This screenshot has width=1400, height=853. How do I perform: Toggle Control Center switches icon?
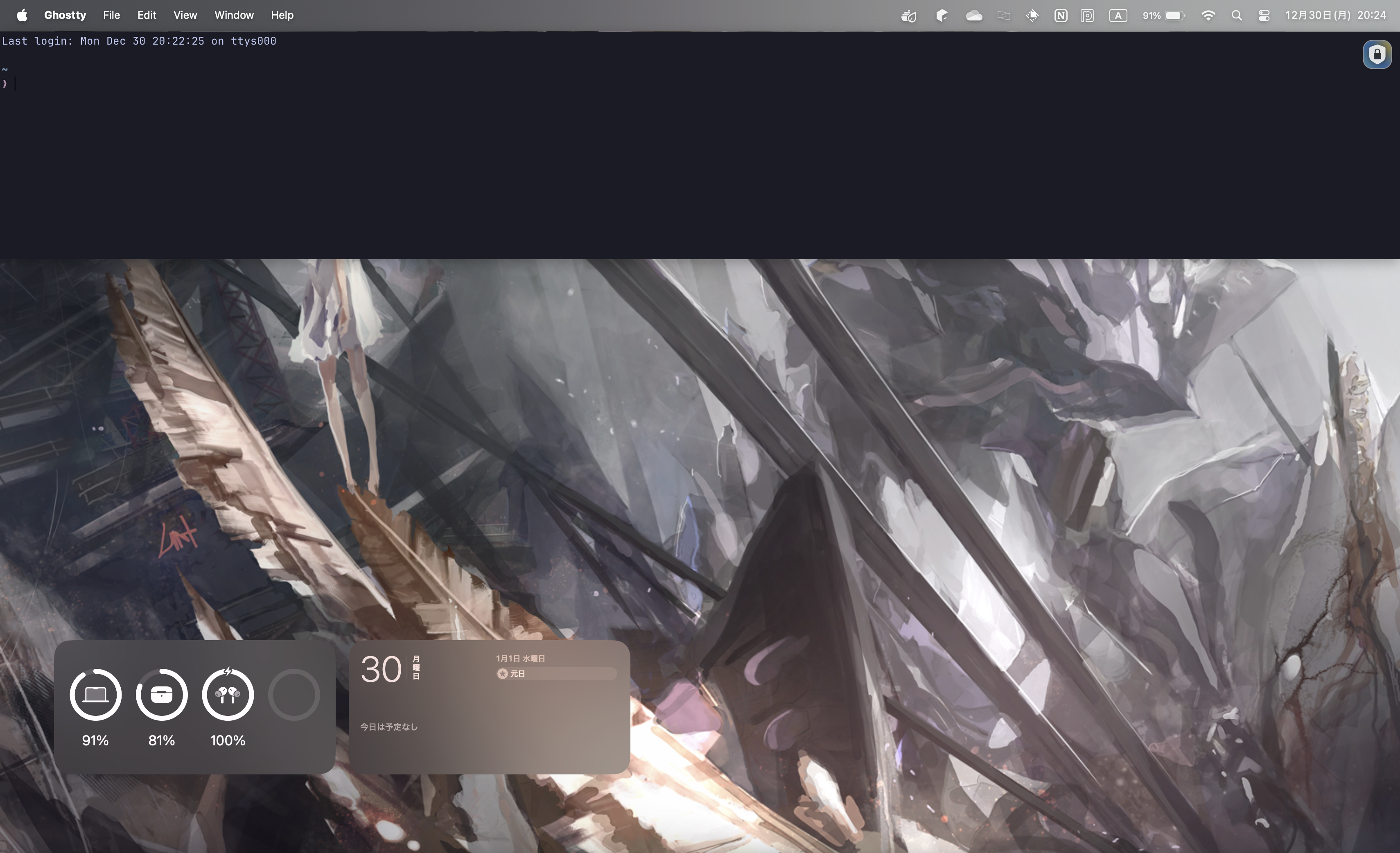click(1264, 16)
